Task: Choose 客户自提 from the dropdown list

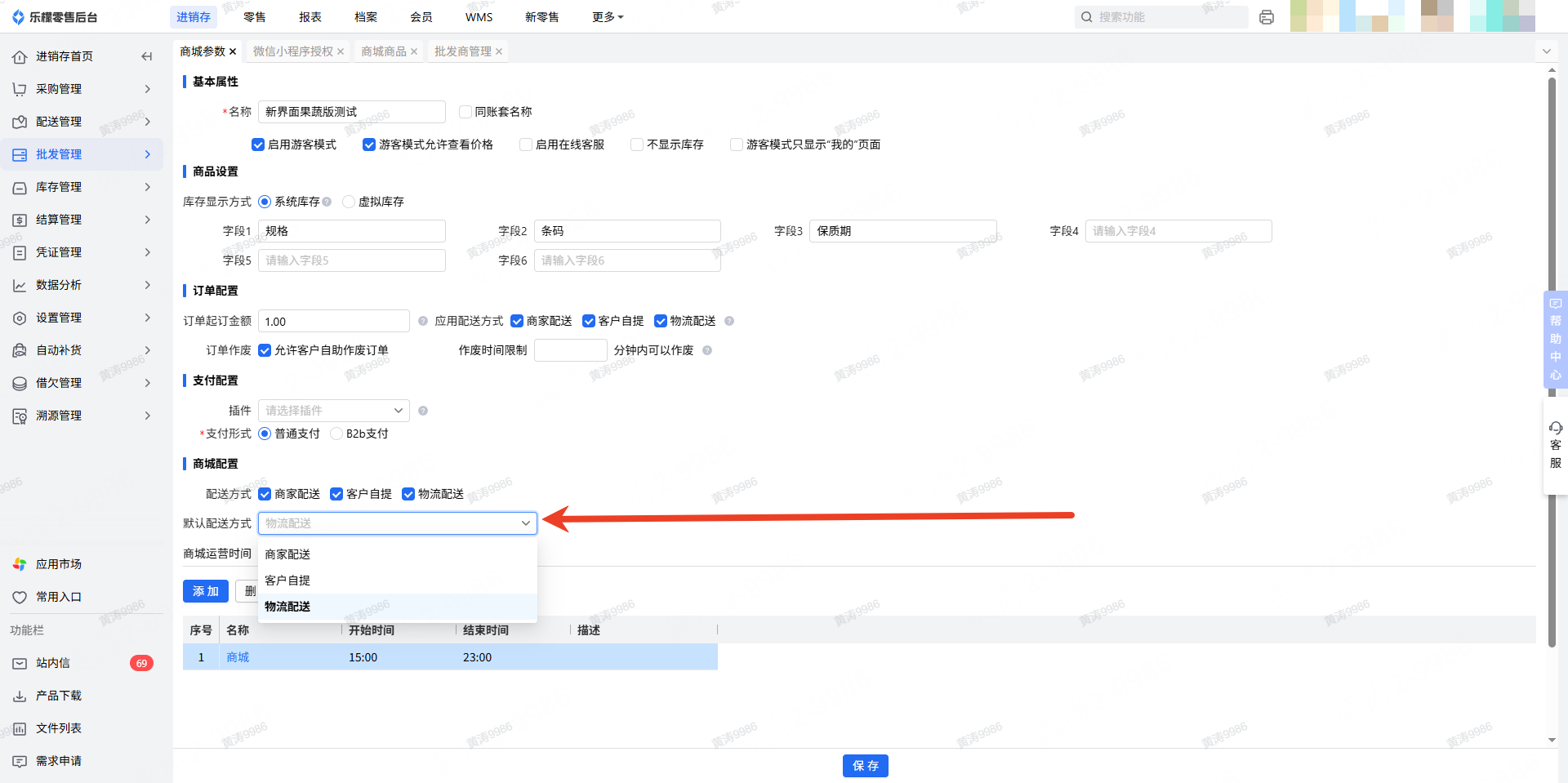Action: [x=398, y=581]
